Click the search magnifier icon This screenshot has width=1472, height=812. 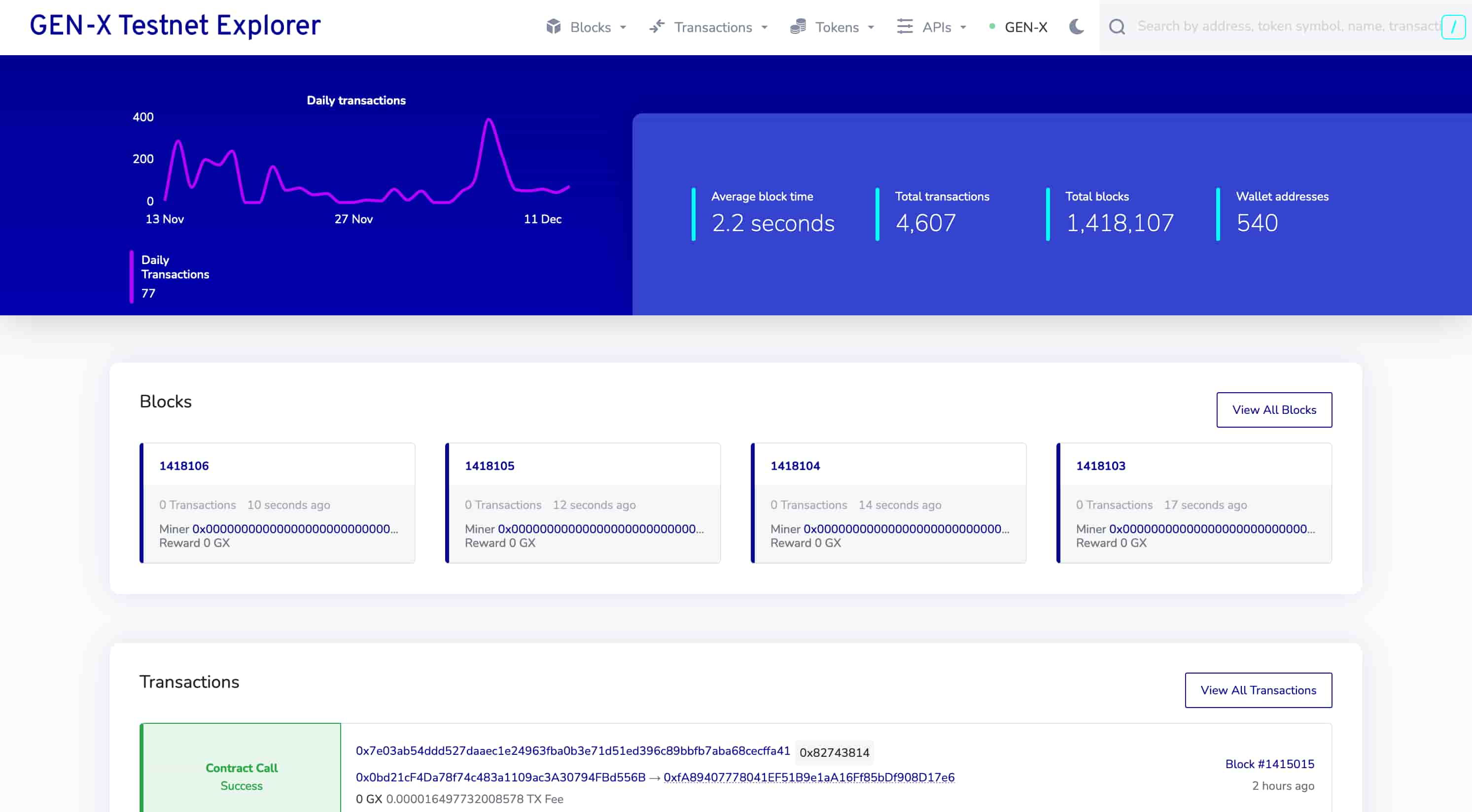1117,26
